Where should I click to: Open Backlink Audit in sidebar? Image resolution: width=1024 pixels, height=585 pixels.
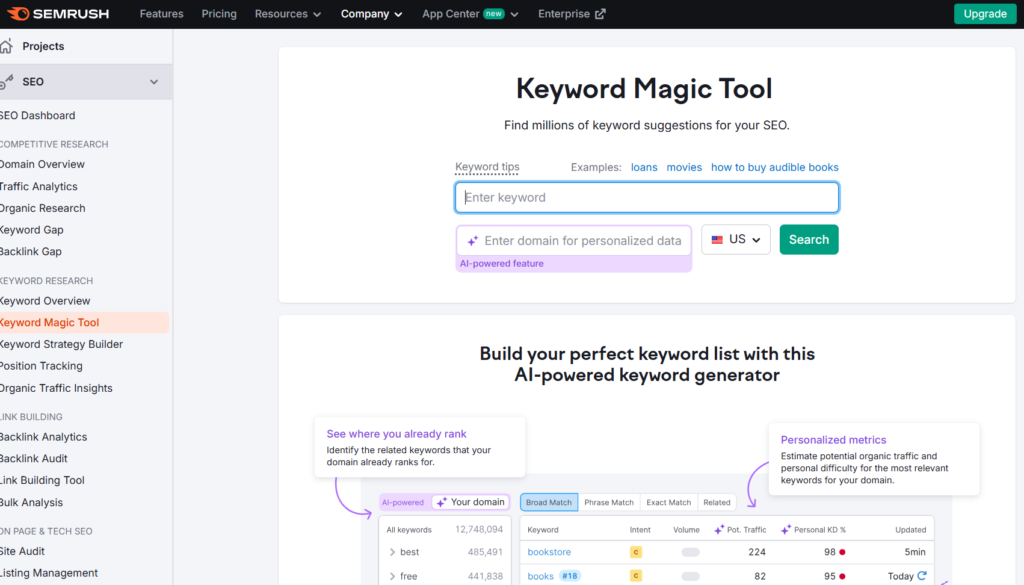point(33,458)
